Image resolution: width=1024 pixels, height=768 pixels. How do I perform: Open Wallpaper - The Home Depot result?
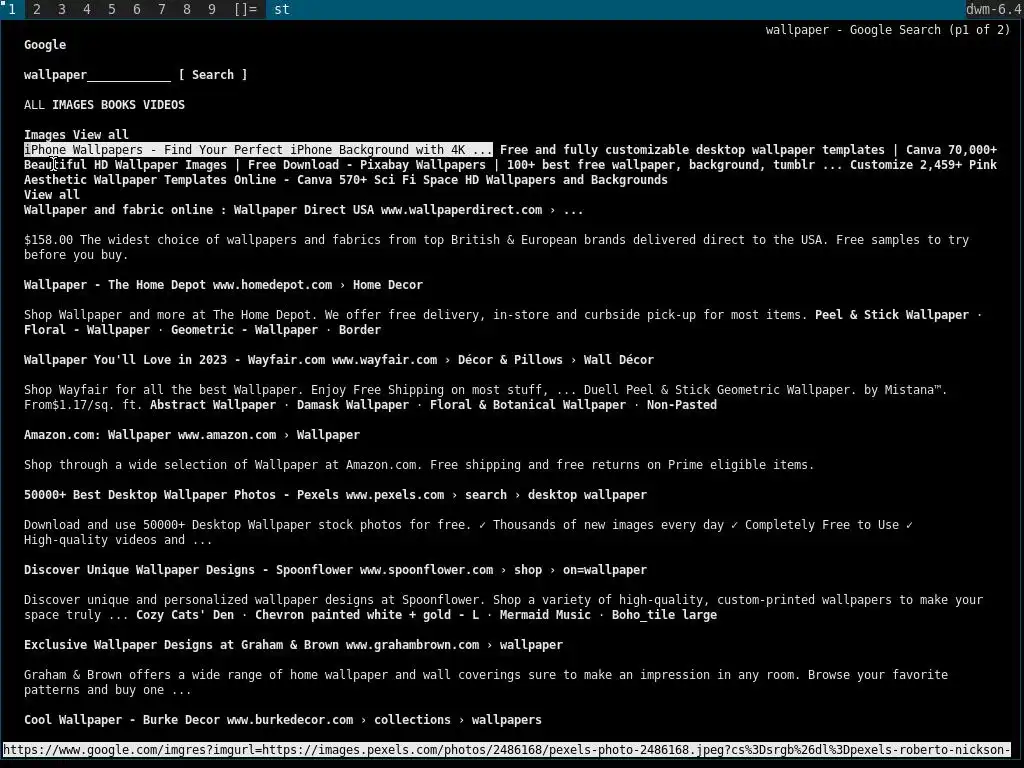coord(223,285)
